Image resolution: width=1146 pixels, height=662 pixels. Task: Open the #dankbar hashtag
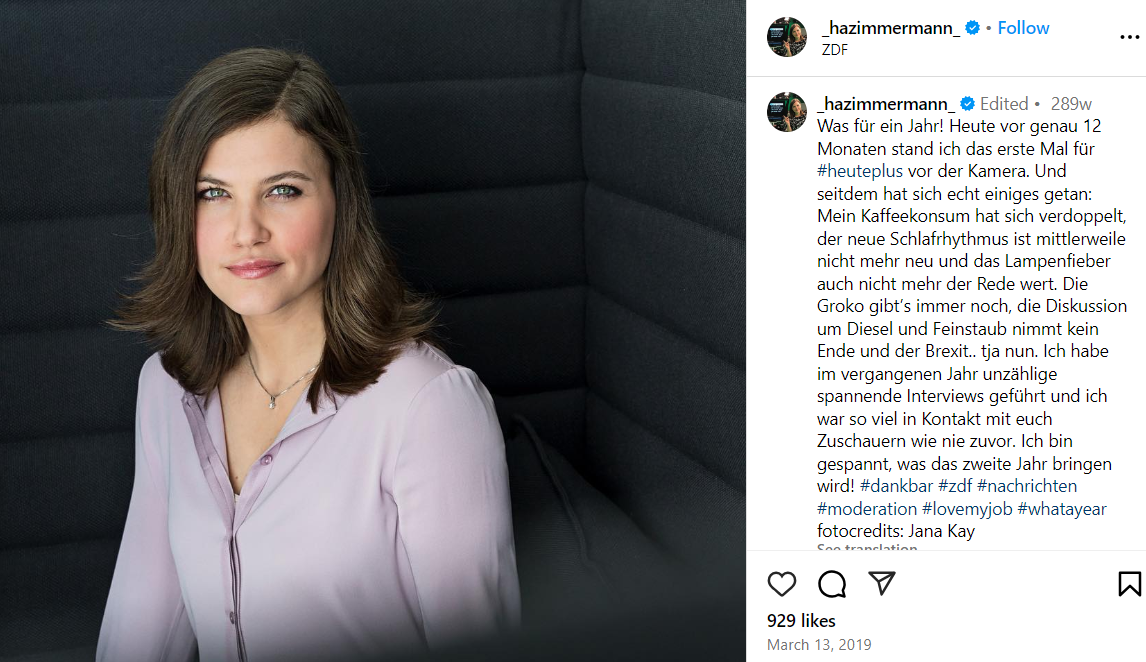coord(896,486)
